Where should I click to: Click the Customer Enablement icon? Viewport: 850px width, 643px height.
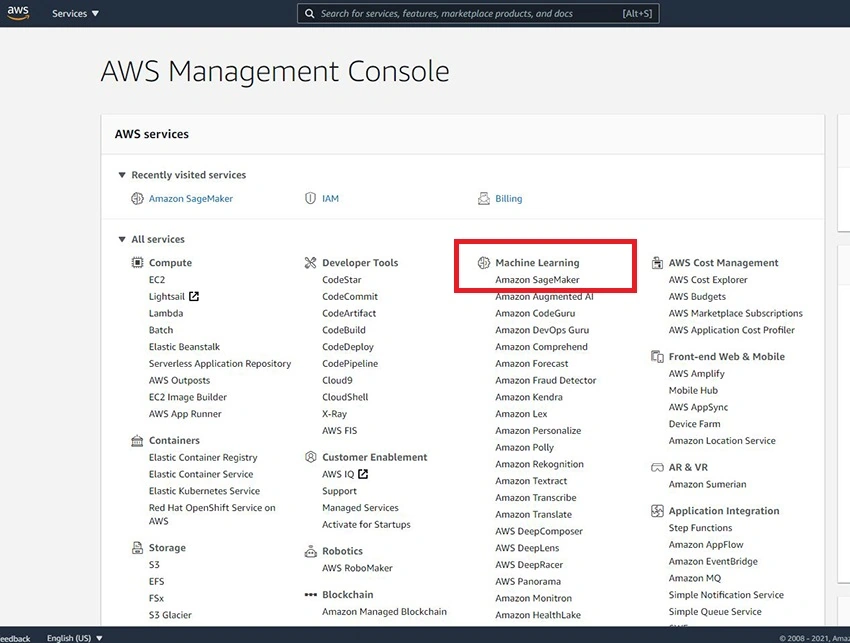pyautogui.click(x=310, y=457)
